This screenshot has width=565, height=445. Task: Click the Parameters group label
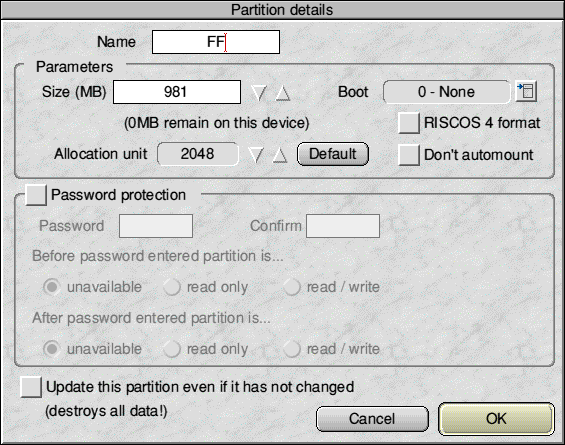click(75, 67)
